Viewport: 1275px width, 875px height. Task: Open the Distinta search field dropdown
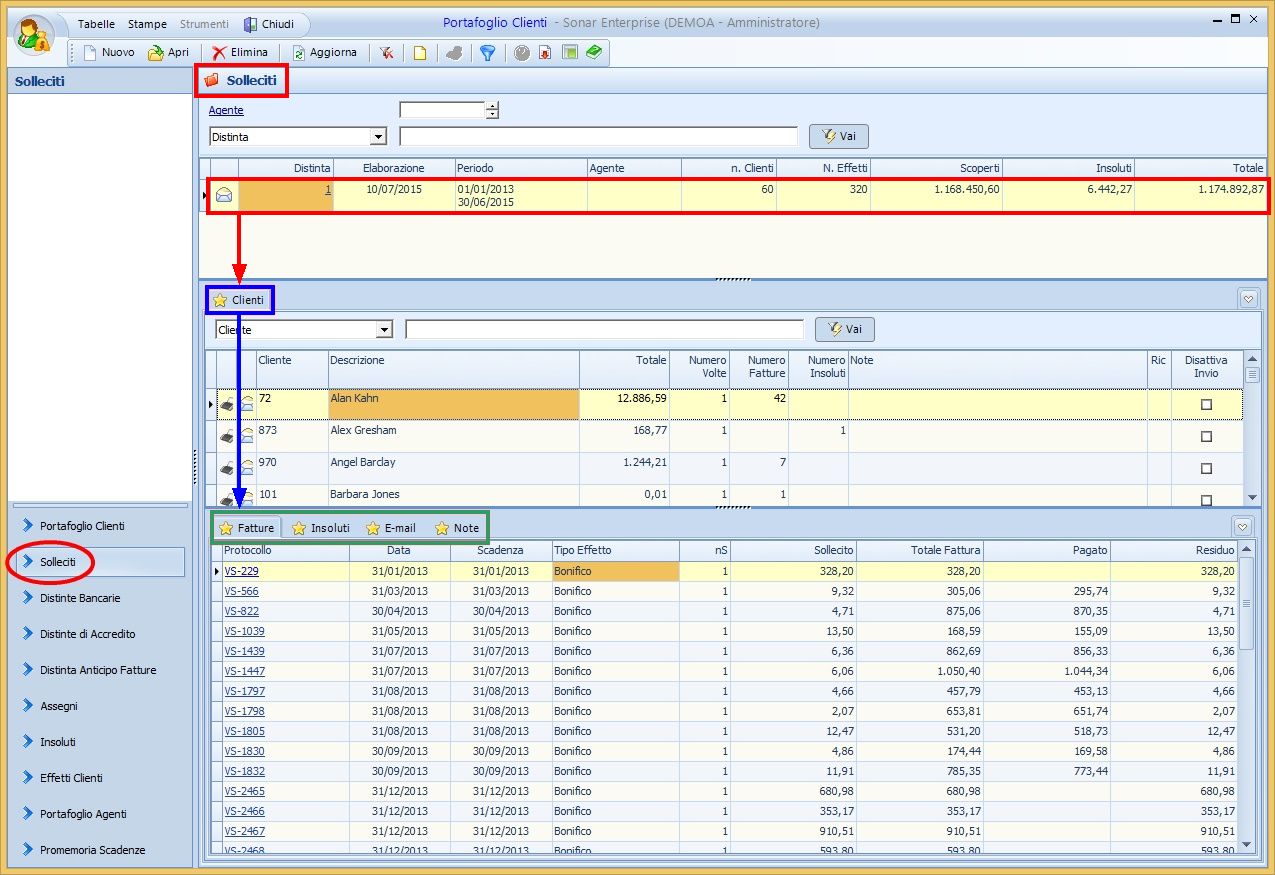pyautogui.click(x=378, y=137)
